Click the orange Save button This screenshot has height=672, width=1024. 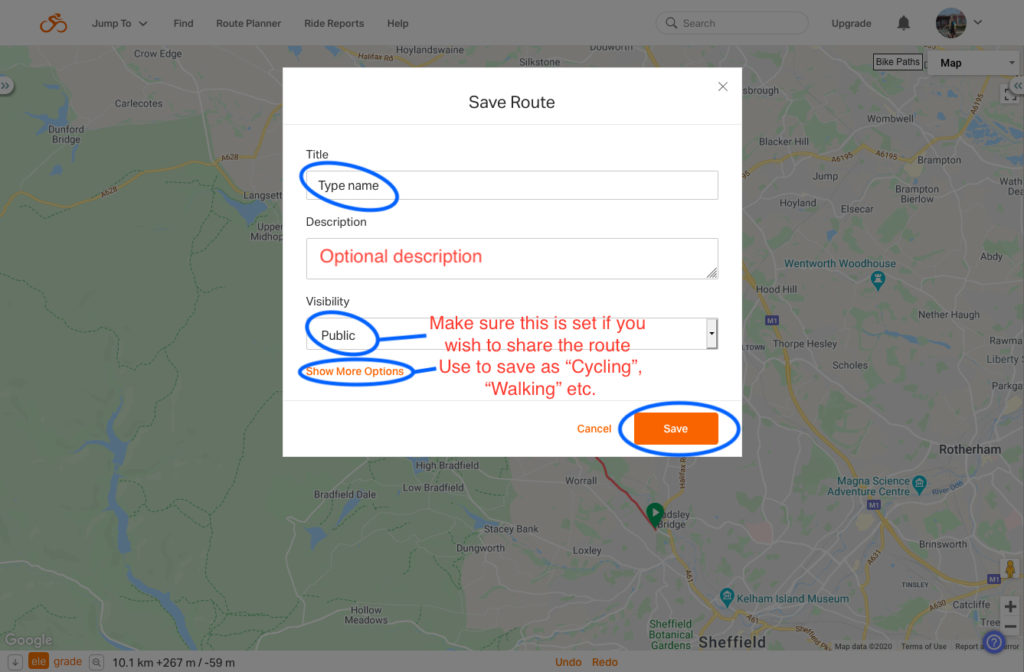coord(676,428)
